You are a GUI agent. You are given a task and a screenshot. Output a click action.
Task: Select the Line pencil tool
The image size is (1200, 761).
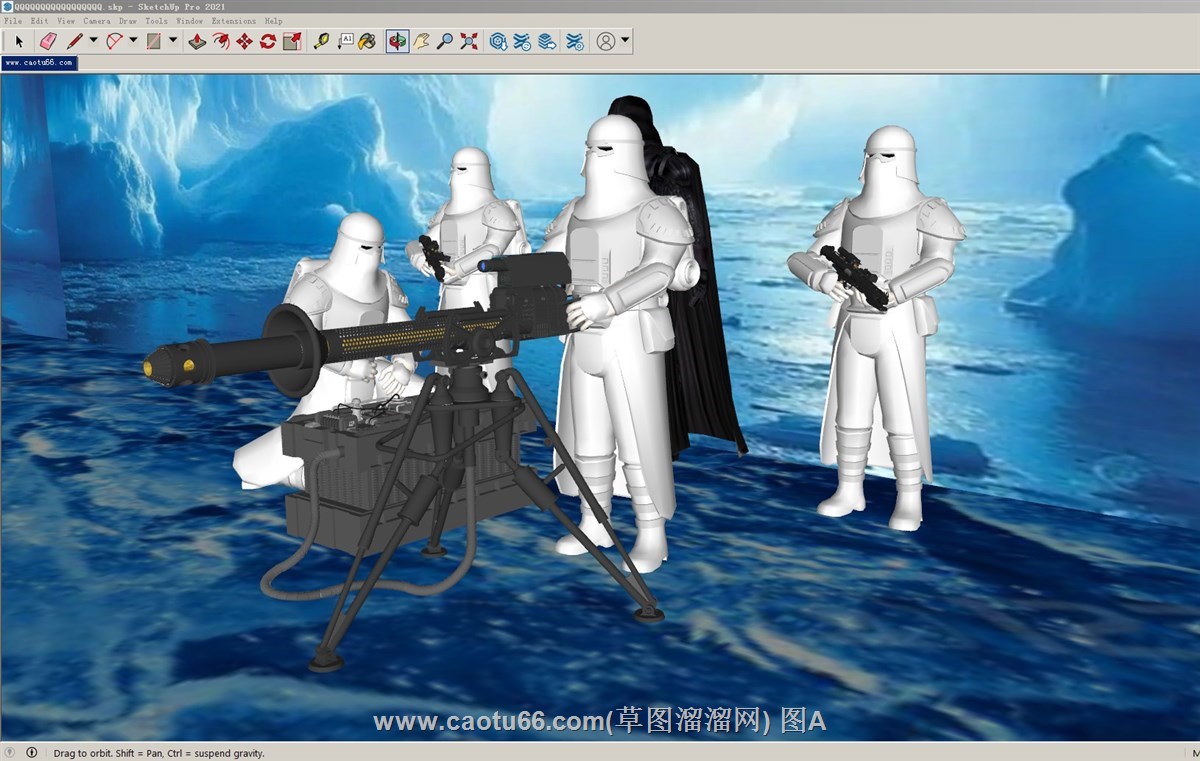coord(74,41)
